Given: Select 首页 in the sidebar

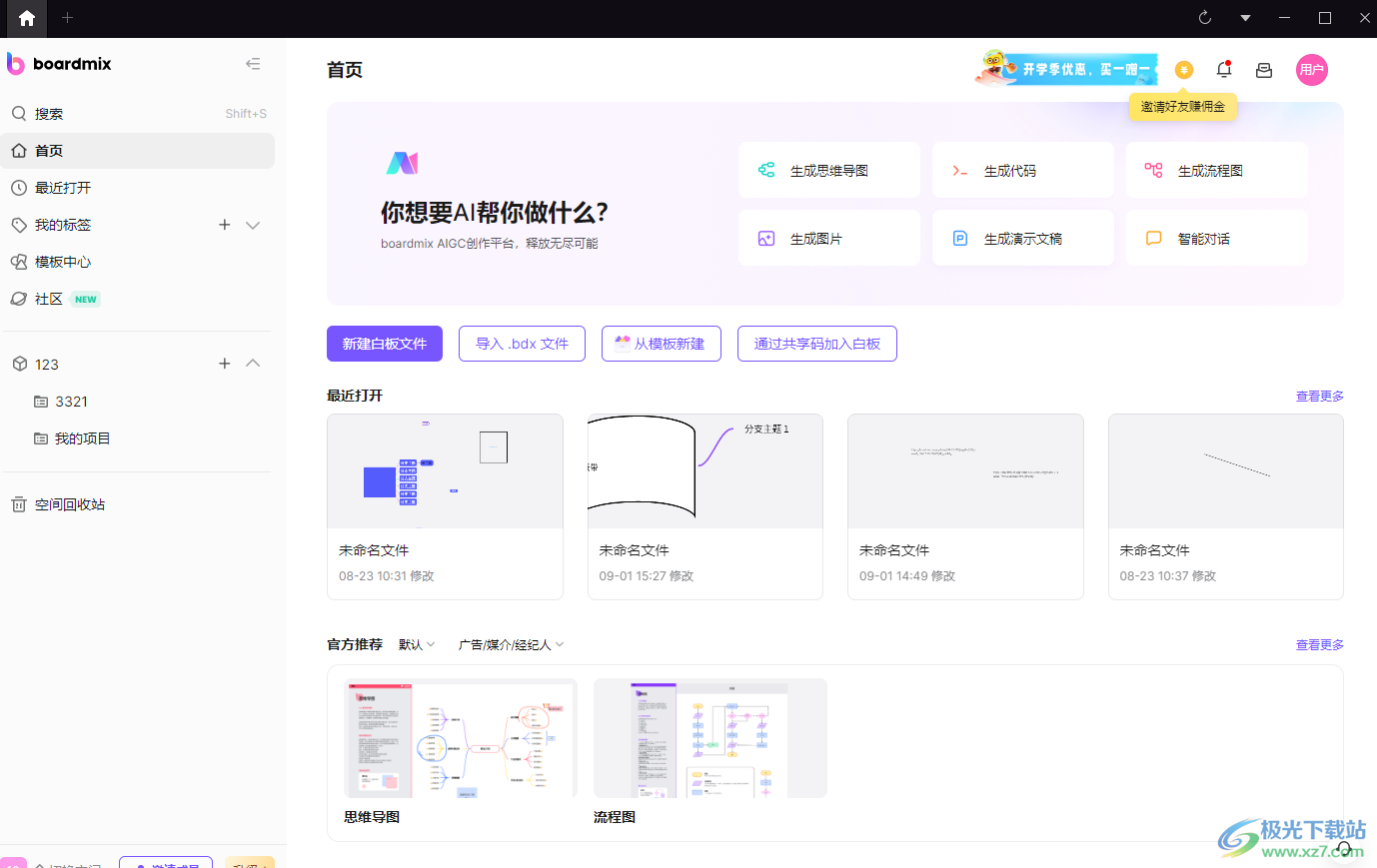Looking at the screenshot, I should [139, 151].
